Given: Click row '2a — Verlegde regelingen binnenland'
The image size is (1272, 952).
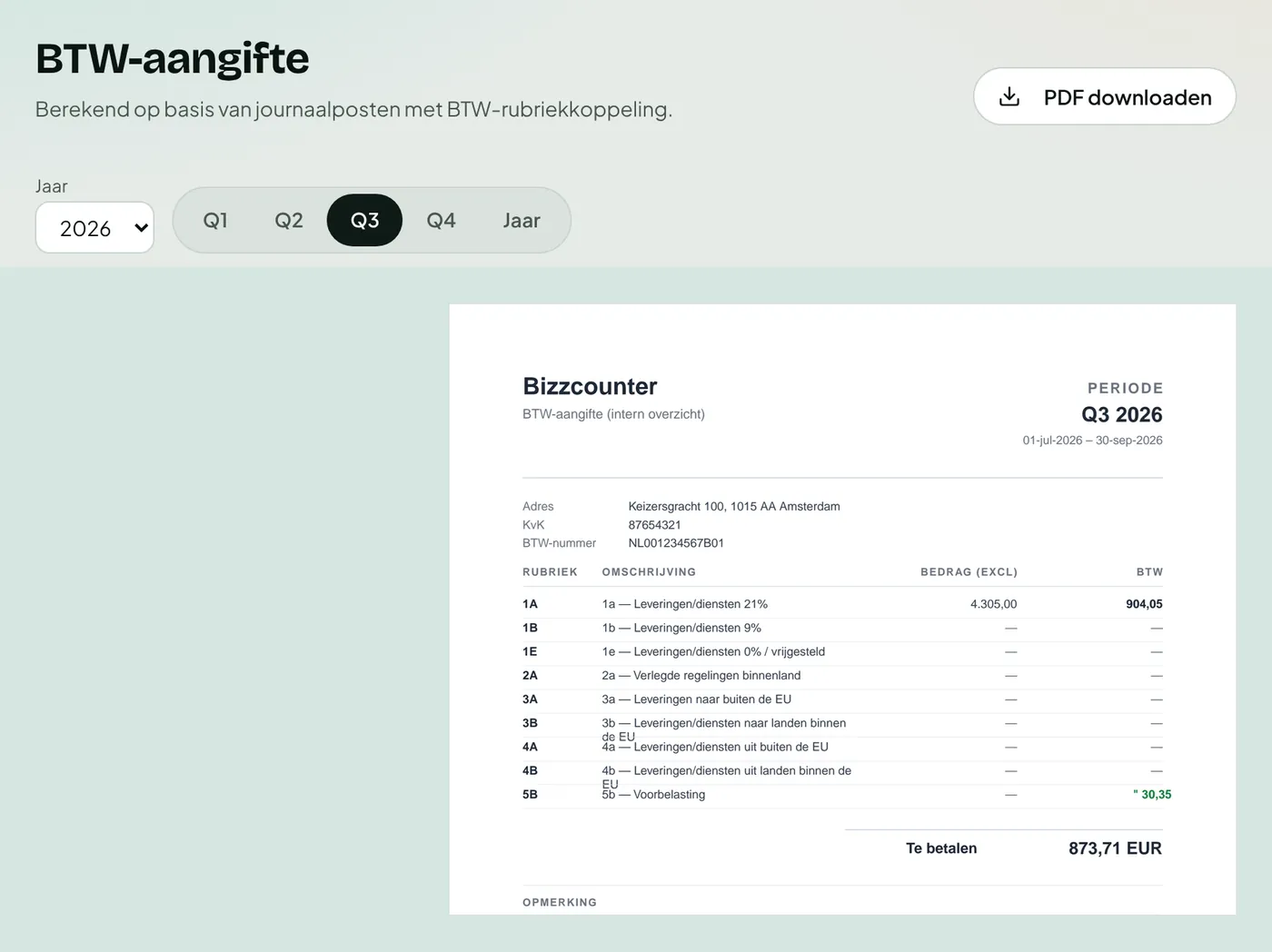Looking at the screenshot, I should 842,675.
